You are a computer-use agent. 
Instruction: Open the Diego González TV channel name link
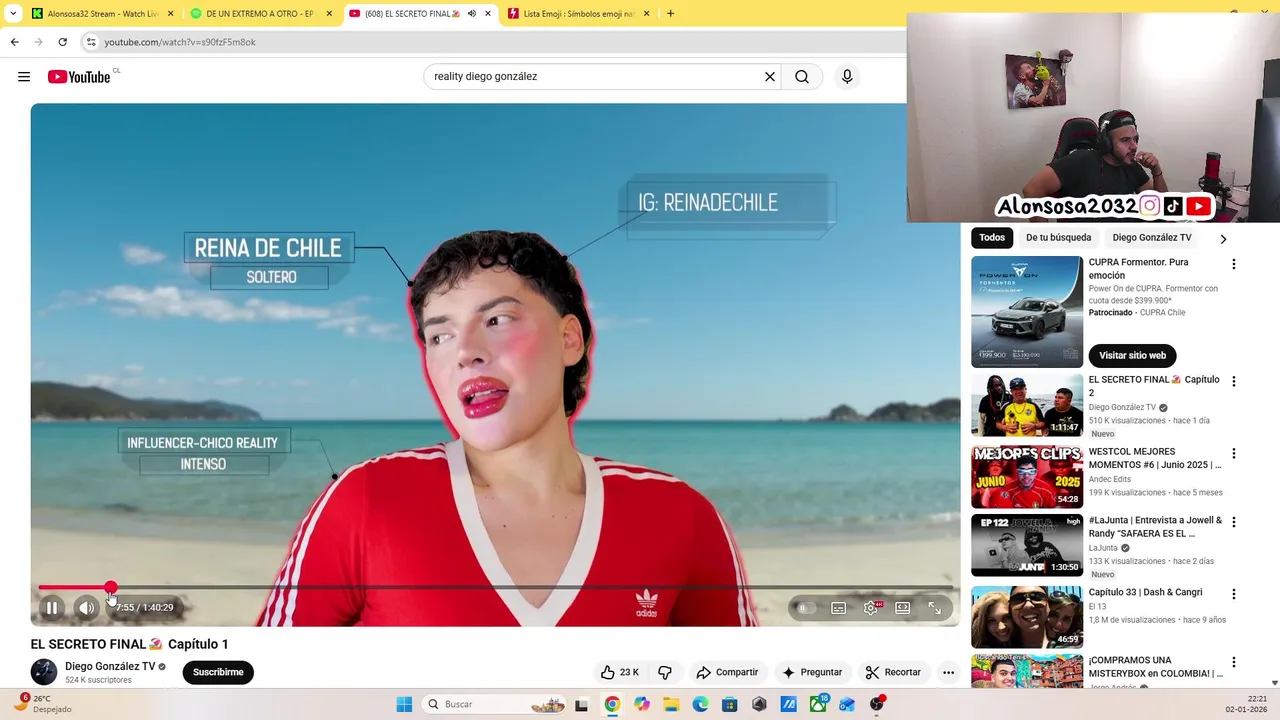click(110, 666)
